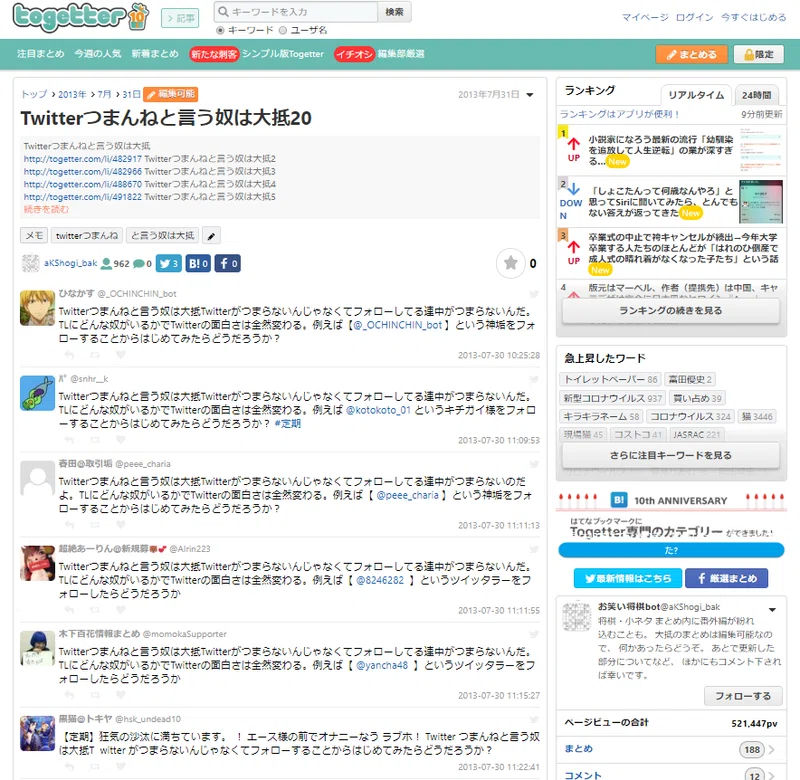The image size is (800, 780).
Task: Switch to リアルタイム ranking tab
Action: pyautogui.click(x=696, y=95)
